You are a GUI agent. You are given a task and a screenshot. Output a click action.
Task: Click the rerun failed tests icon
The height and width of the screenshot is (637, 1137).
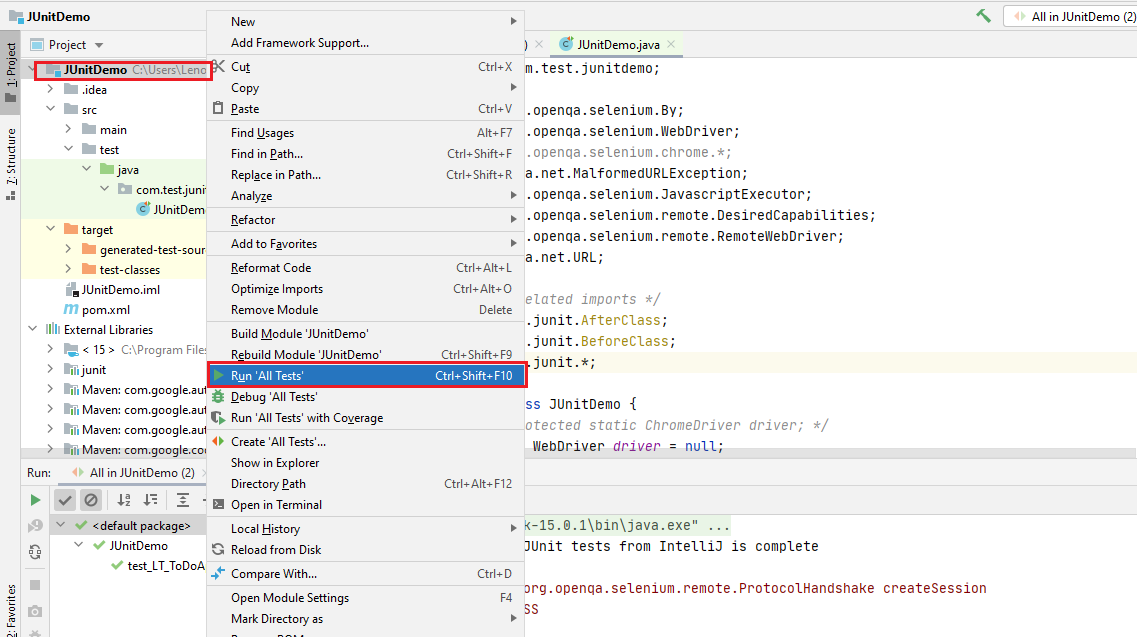pos(35,525)
